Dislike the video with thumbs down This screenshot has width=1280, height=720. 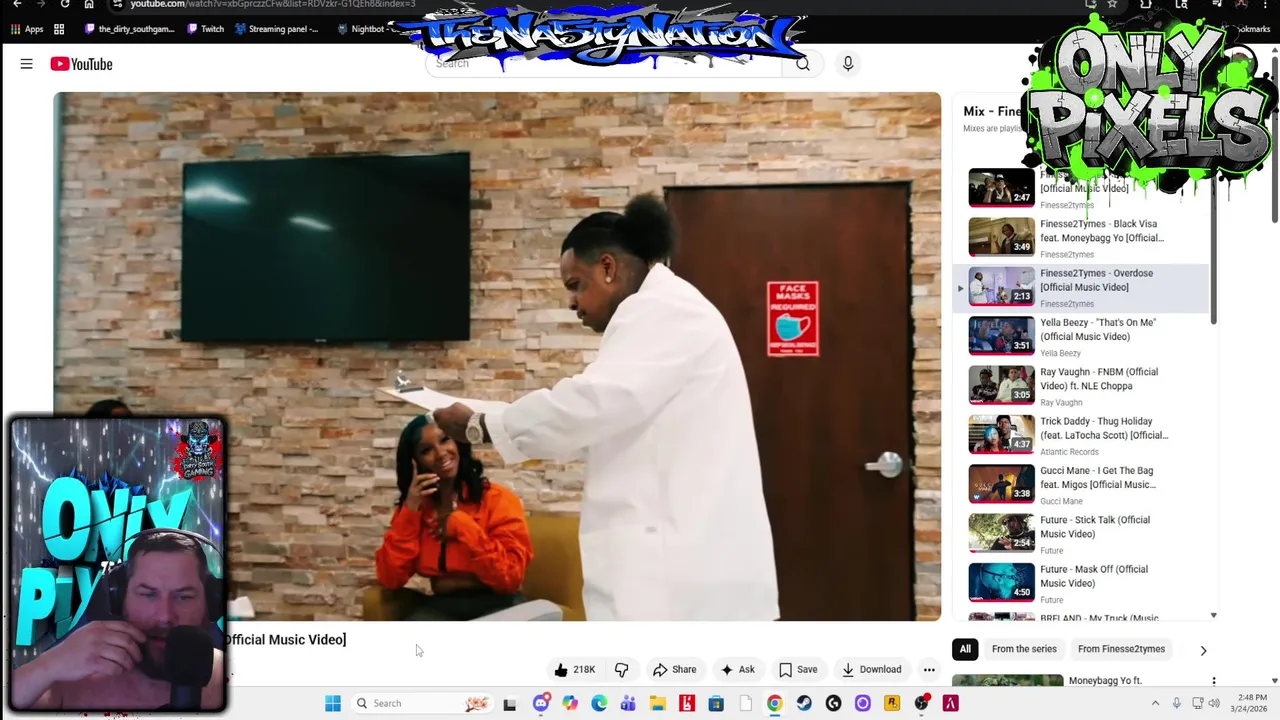(621, 669)
